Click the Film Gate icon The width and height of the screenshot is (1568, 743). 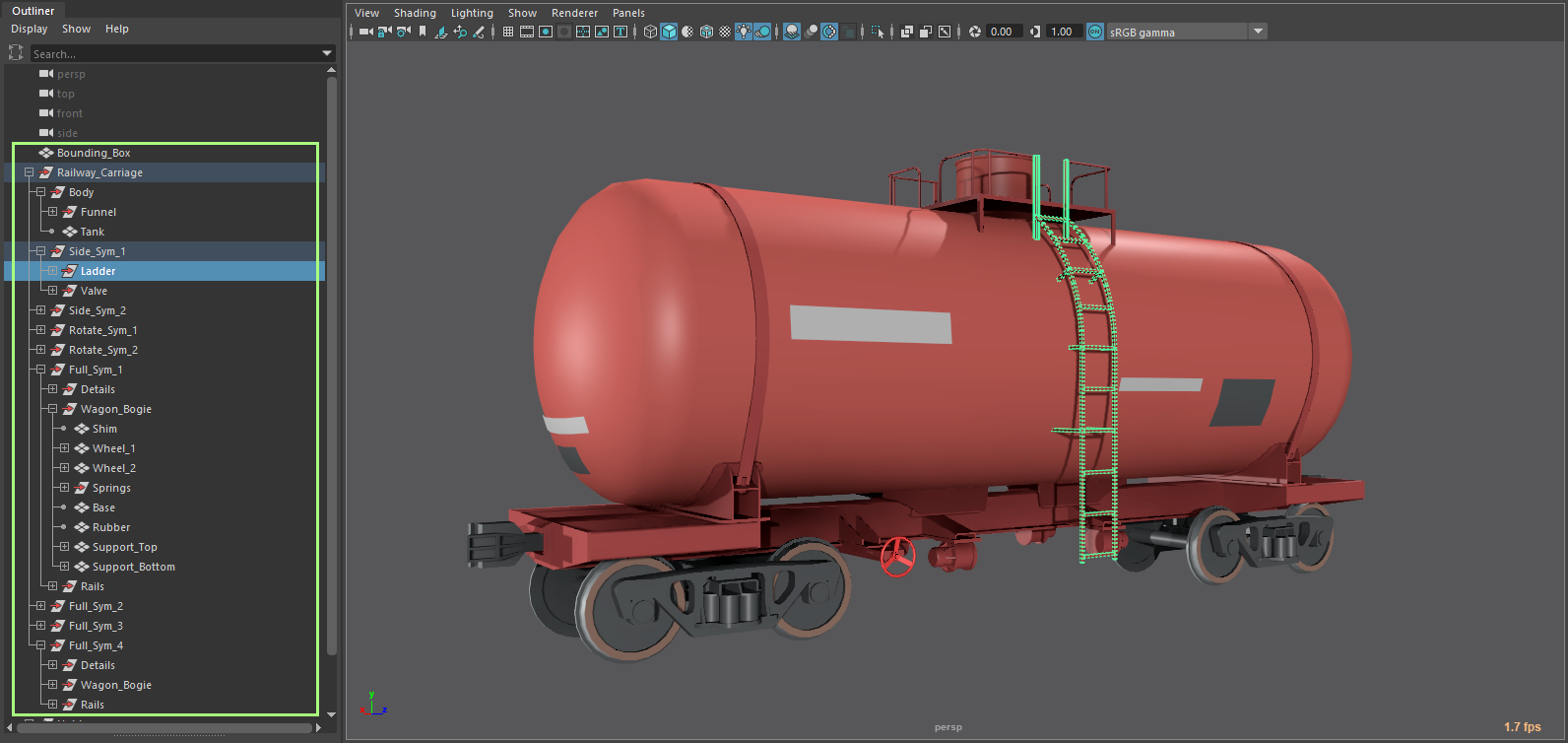tap(527, 32)
